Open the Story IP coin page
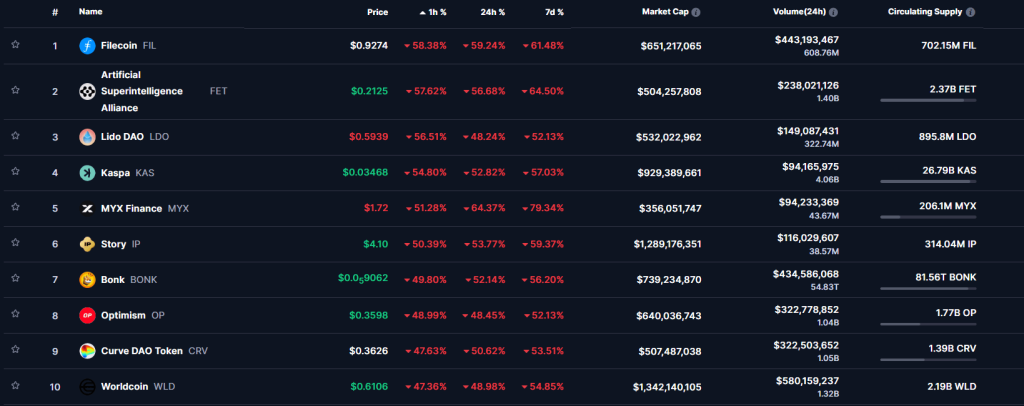 pos(121,244)
